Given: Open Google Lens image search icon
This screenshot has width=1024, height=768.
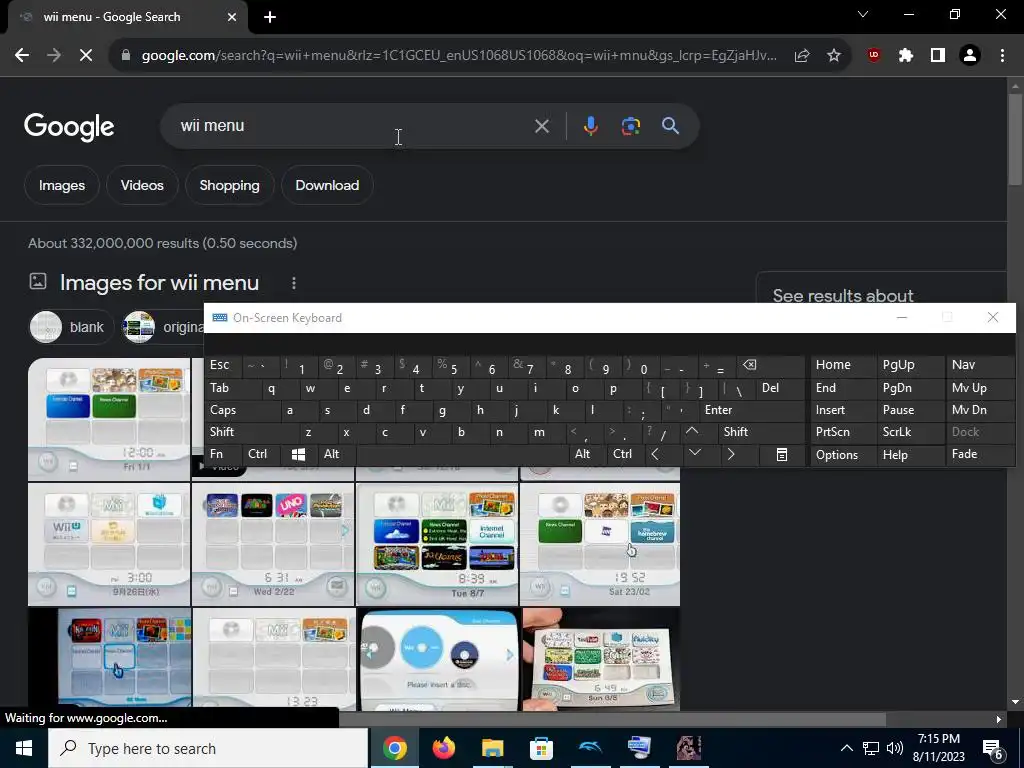Looking at the screenshot, I should 631,126.
